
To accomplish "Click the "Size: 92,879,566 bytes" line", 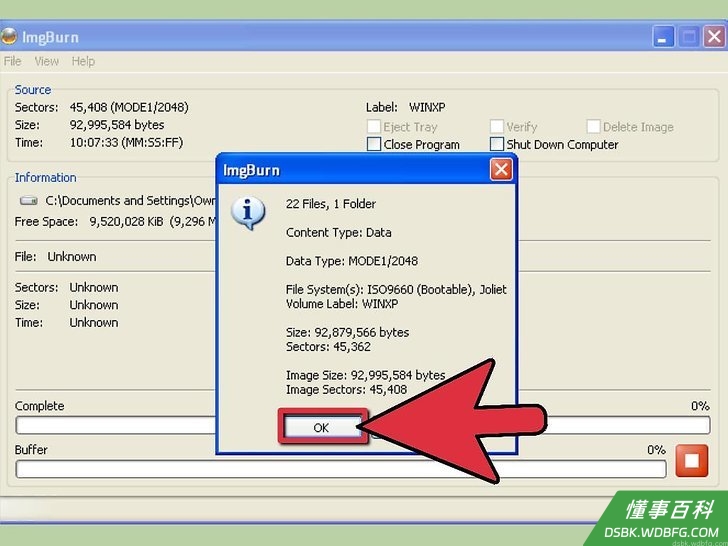I will [x=347, y=332].
